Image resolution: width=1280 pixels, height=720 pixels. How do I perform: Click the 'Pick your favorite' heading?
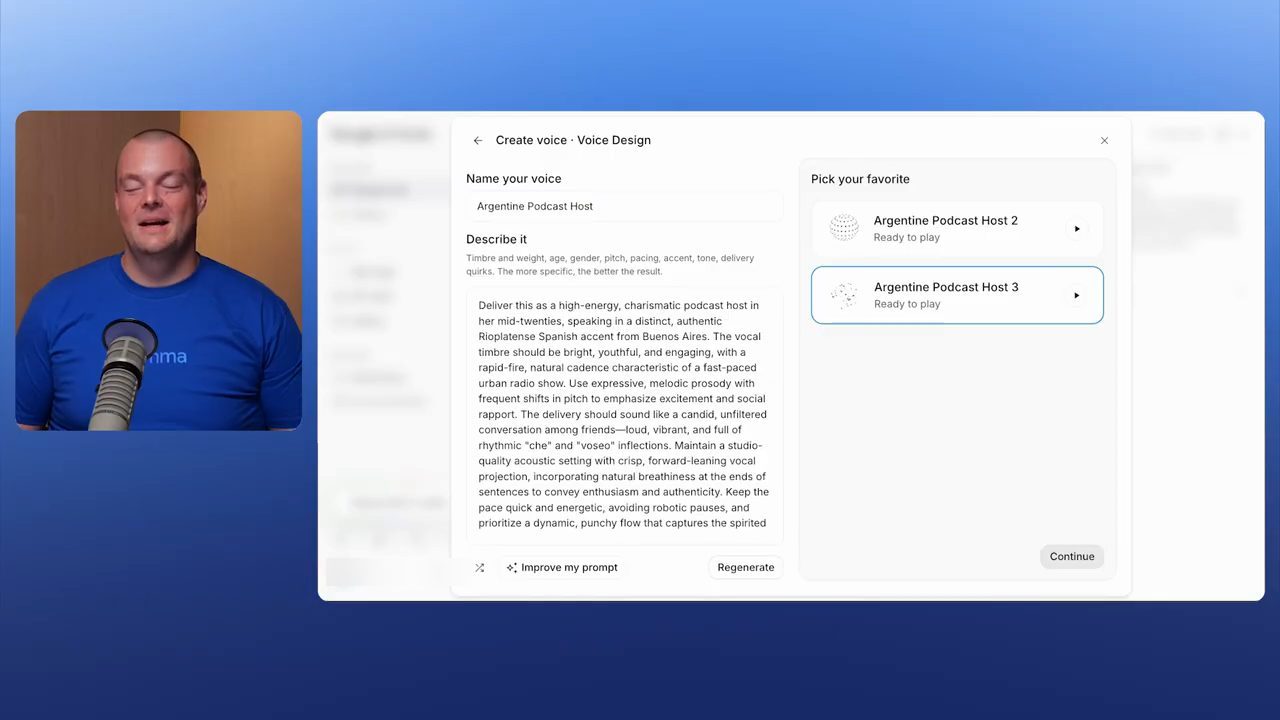(860, 179)
